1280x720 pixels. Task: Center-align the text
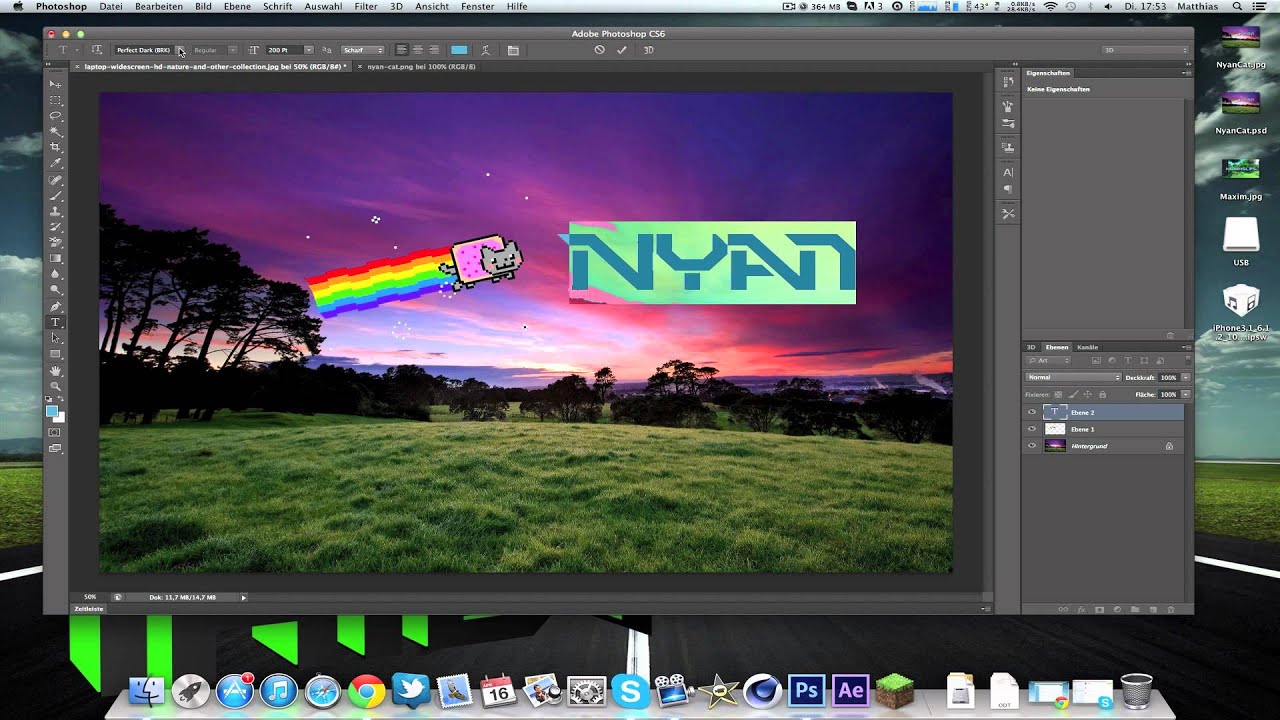point(417,49)
